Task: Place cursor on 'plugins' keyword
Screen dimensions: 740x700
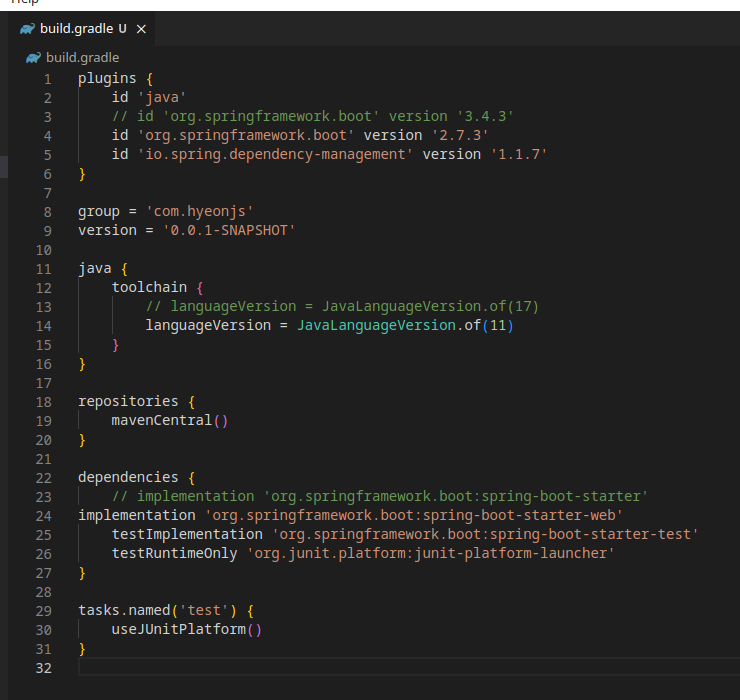Action: [107, 78]
